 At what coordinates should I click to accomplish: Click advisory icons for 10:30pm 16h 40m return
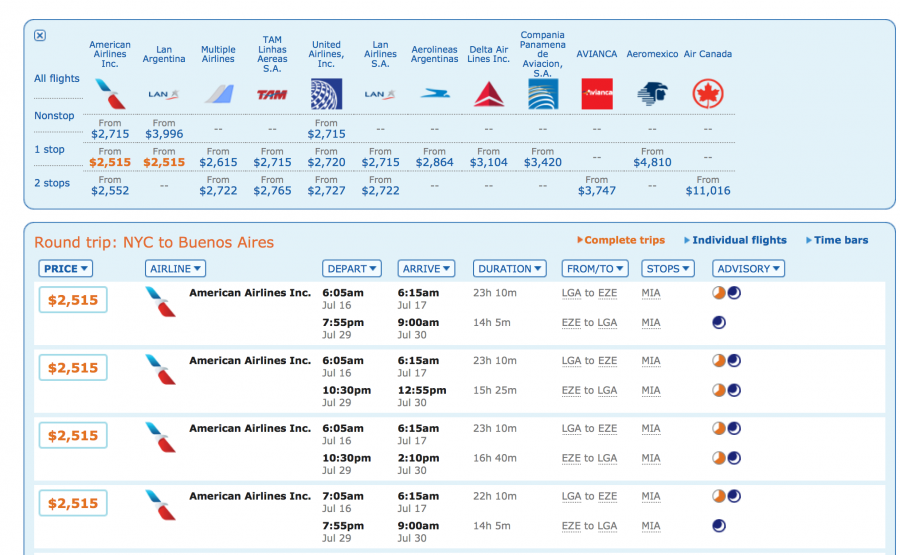click(x=726, y=458)
